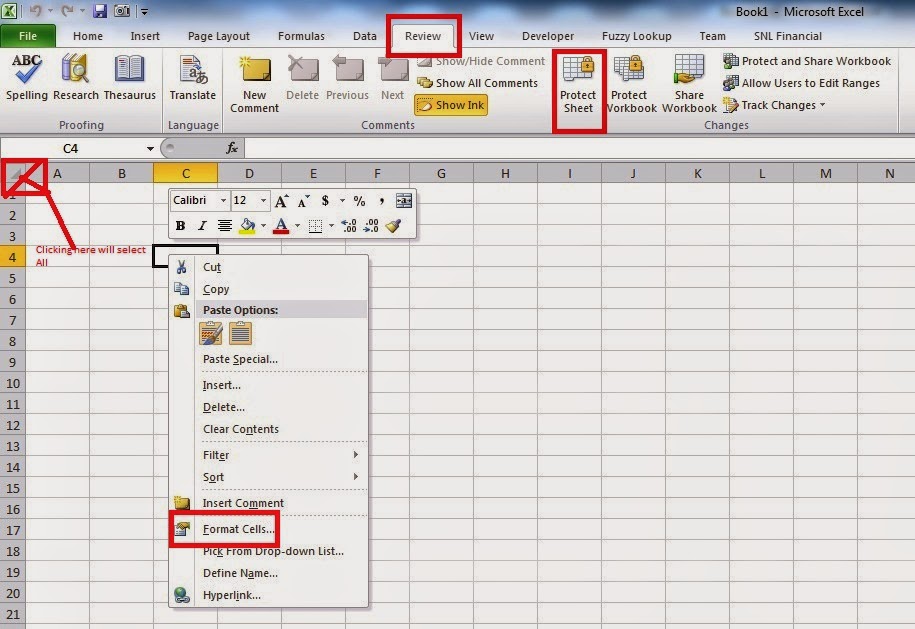Viewport: 915px width, 629px height.
Task: Increase font size with Grow Font icon
Action: point(281,201)
